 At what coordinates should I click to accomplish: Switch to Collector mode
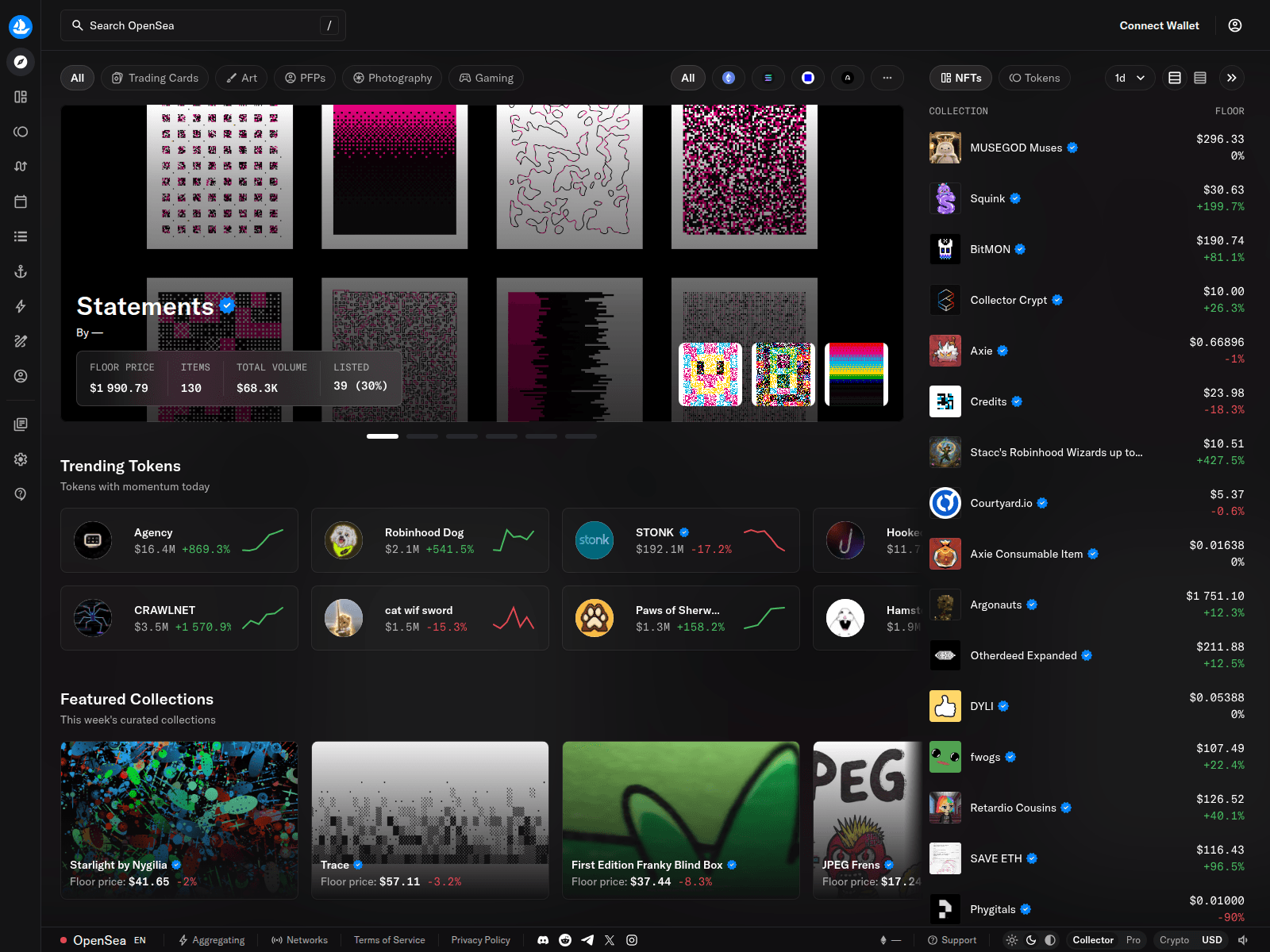[x=1093, y=940]
